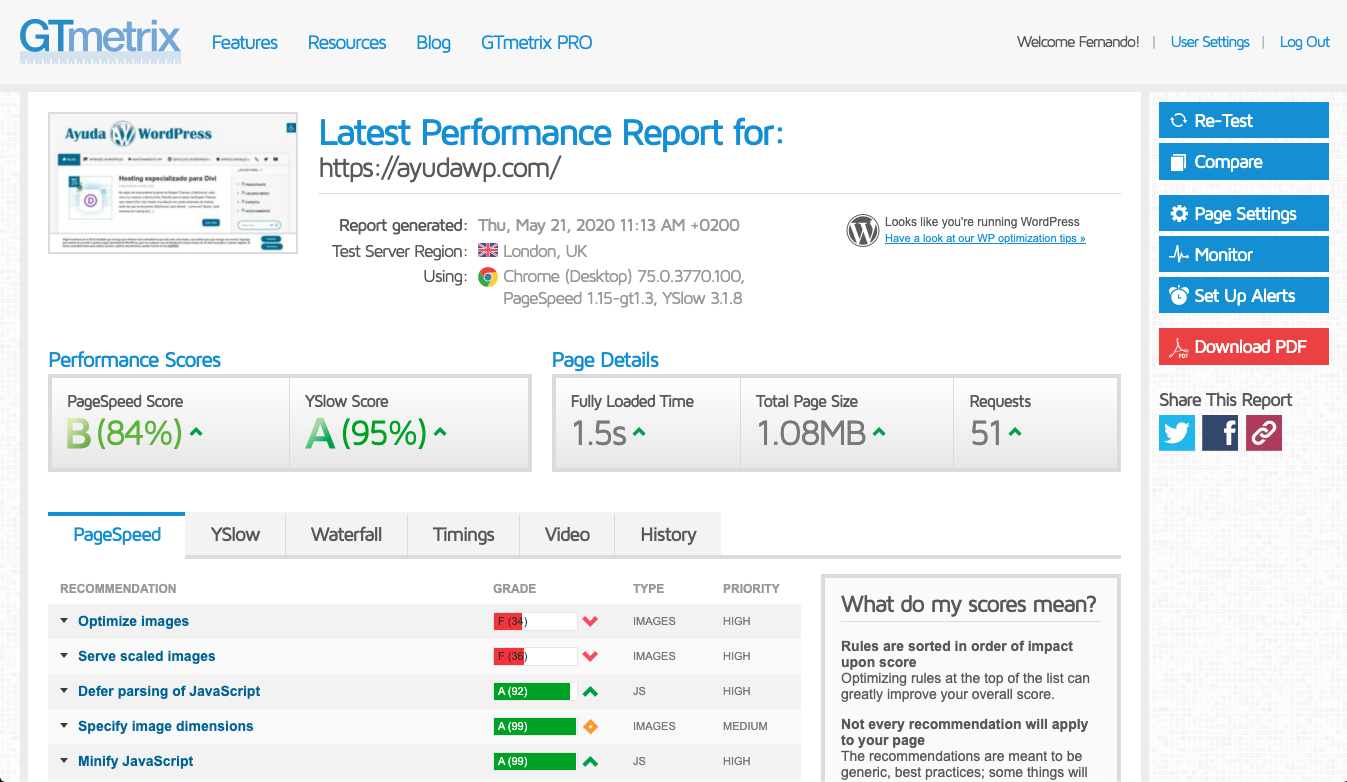Open the Timings tab

pos(464,534)
